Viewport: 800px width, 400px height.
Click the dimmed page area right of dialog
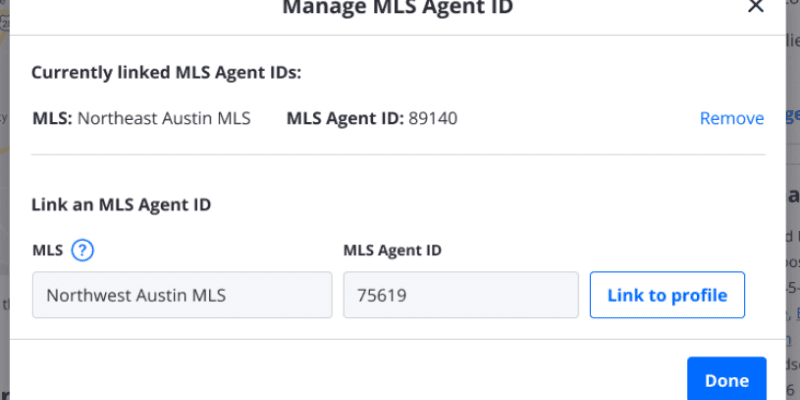[792, 200]
